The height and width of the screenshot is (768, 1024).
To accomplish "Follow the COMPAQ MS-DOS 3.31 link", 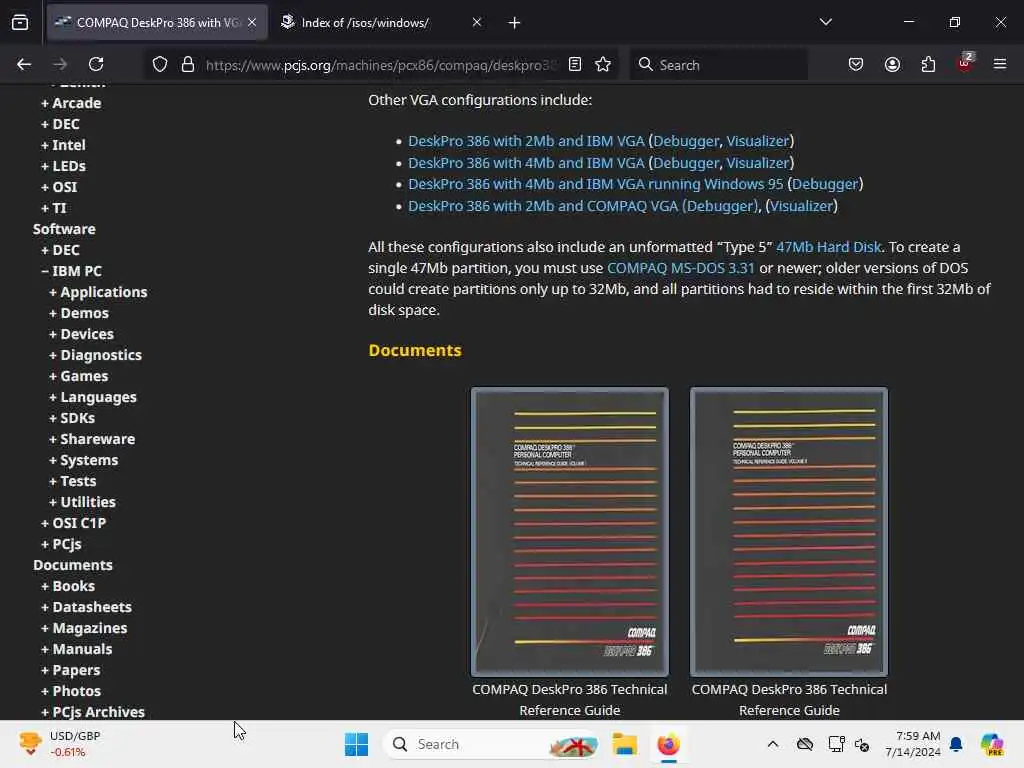I will pos(680,268).
